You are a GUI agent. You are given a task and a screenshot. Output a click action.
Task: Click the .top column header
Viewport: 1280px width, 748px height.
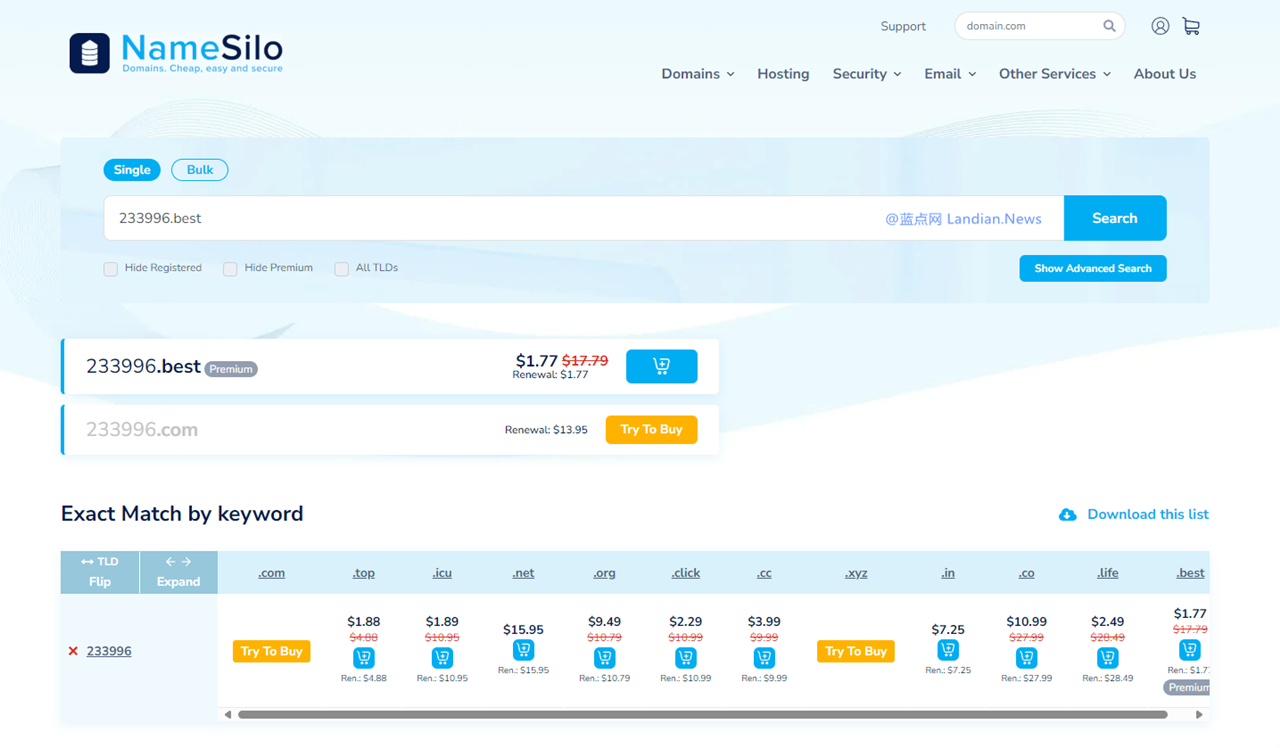click(x=363, y=573)
